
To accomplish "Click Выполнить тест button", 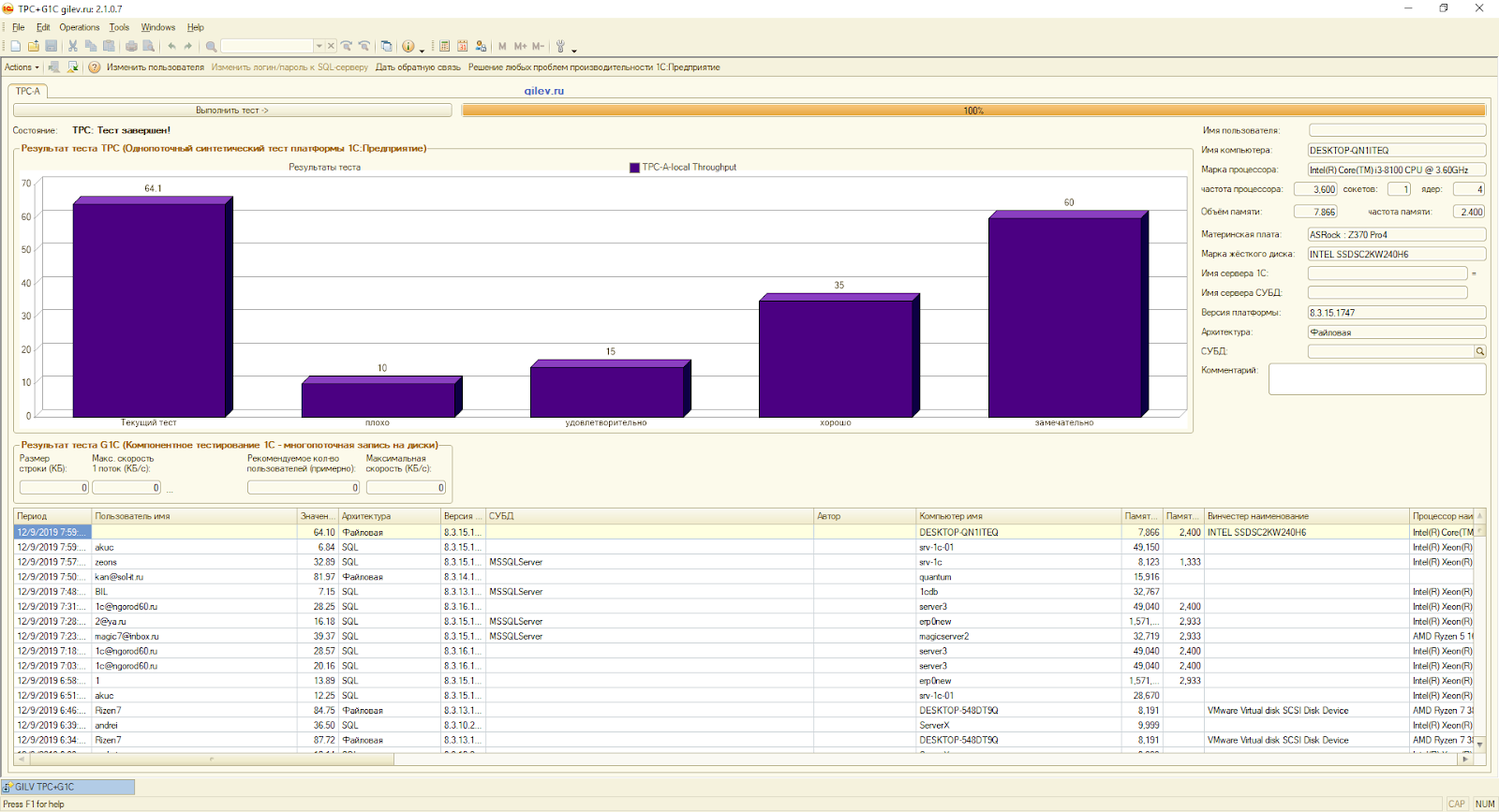I will pyautogui.click(x=231, y=111).
